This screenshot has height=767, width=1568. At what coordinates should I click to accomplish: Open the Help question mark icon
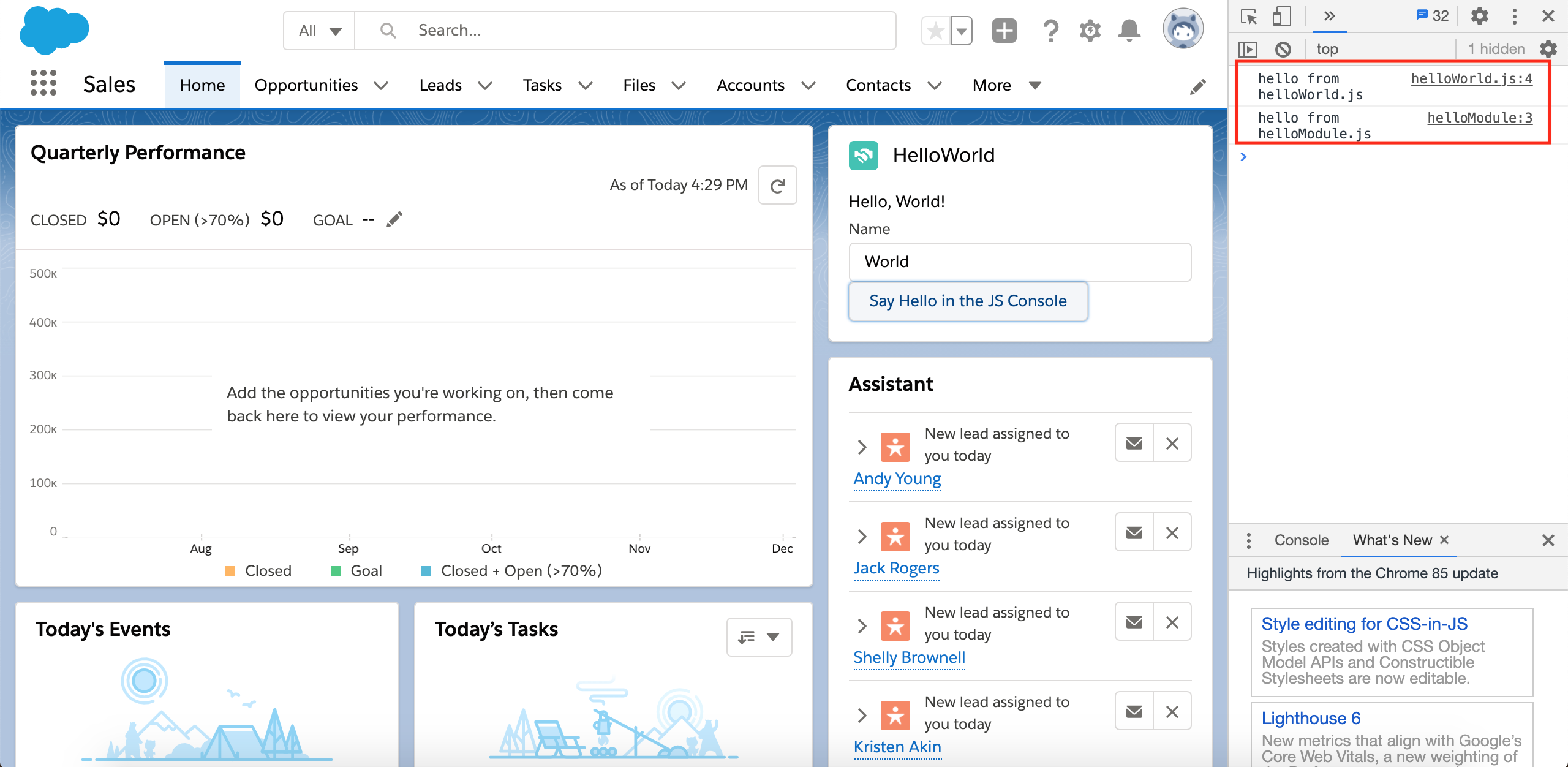(x=1051, y=29)
